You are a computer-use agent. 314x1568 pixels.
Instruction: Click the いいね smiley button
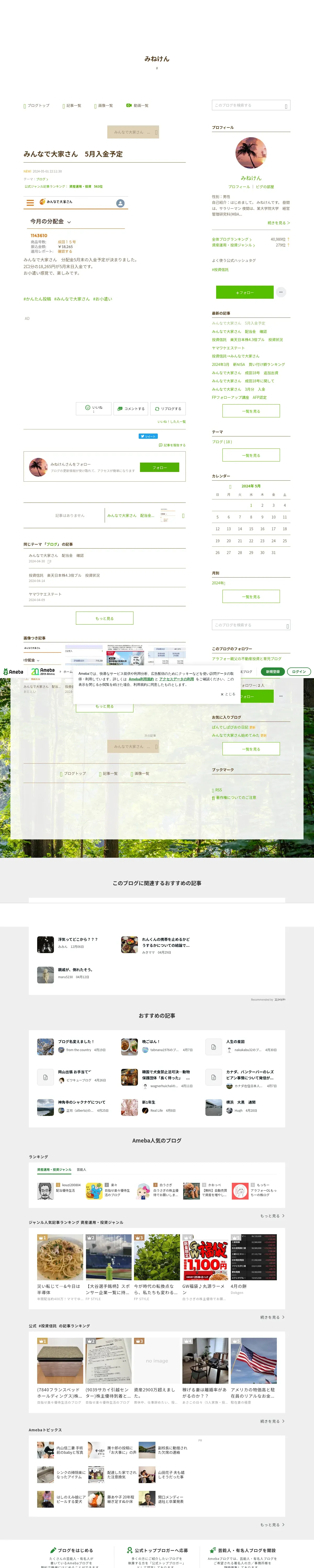[93, 408]
